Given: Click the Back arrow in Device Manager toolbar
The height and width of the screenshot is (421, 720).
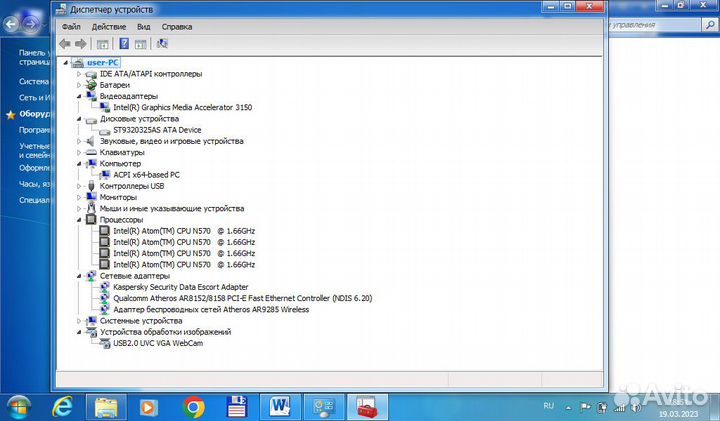Looking at the screenshot, I should 65,44.
